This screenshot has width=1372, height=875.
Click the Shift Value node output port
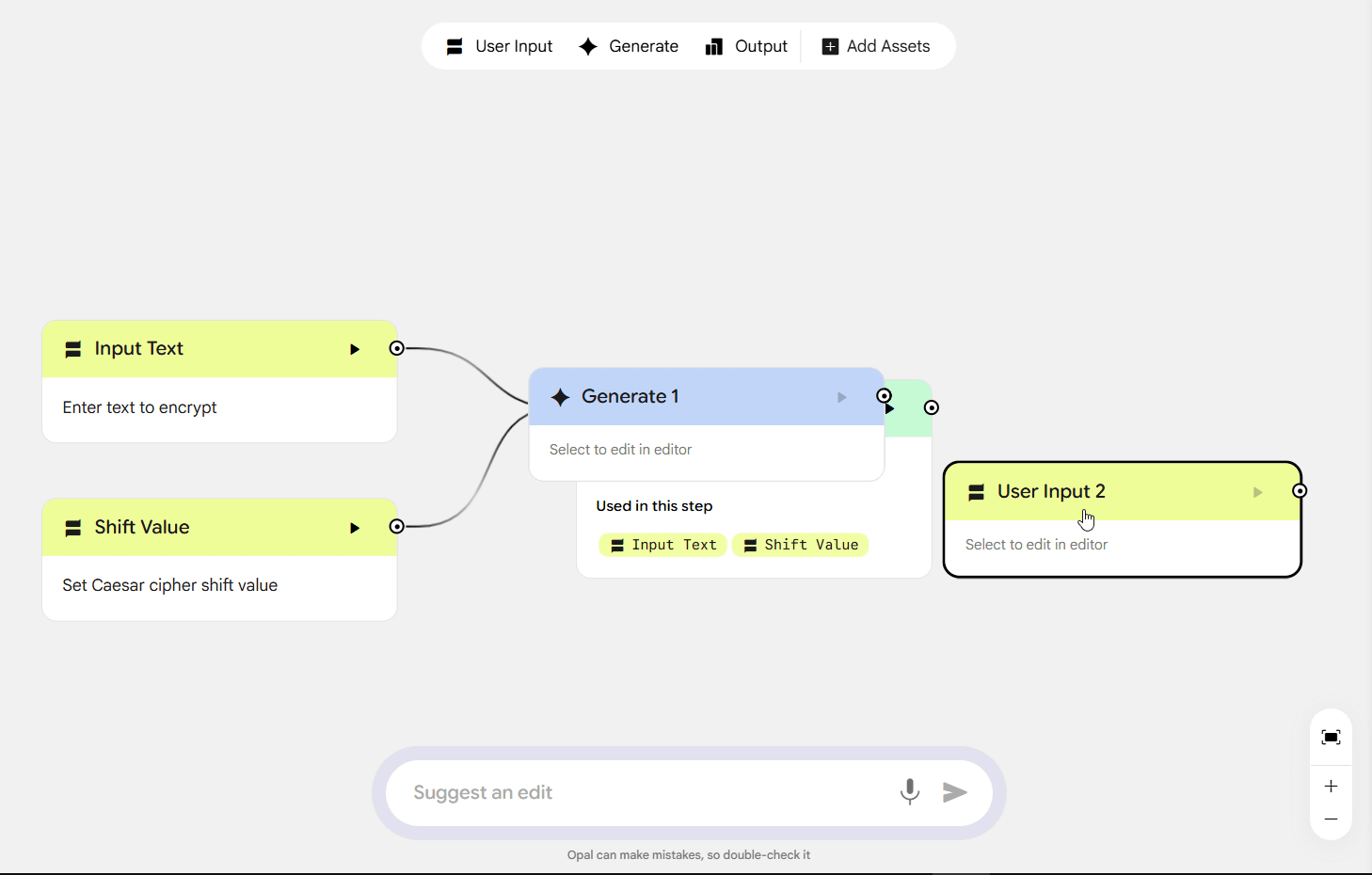coord(397,526)
